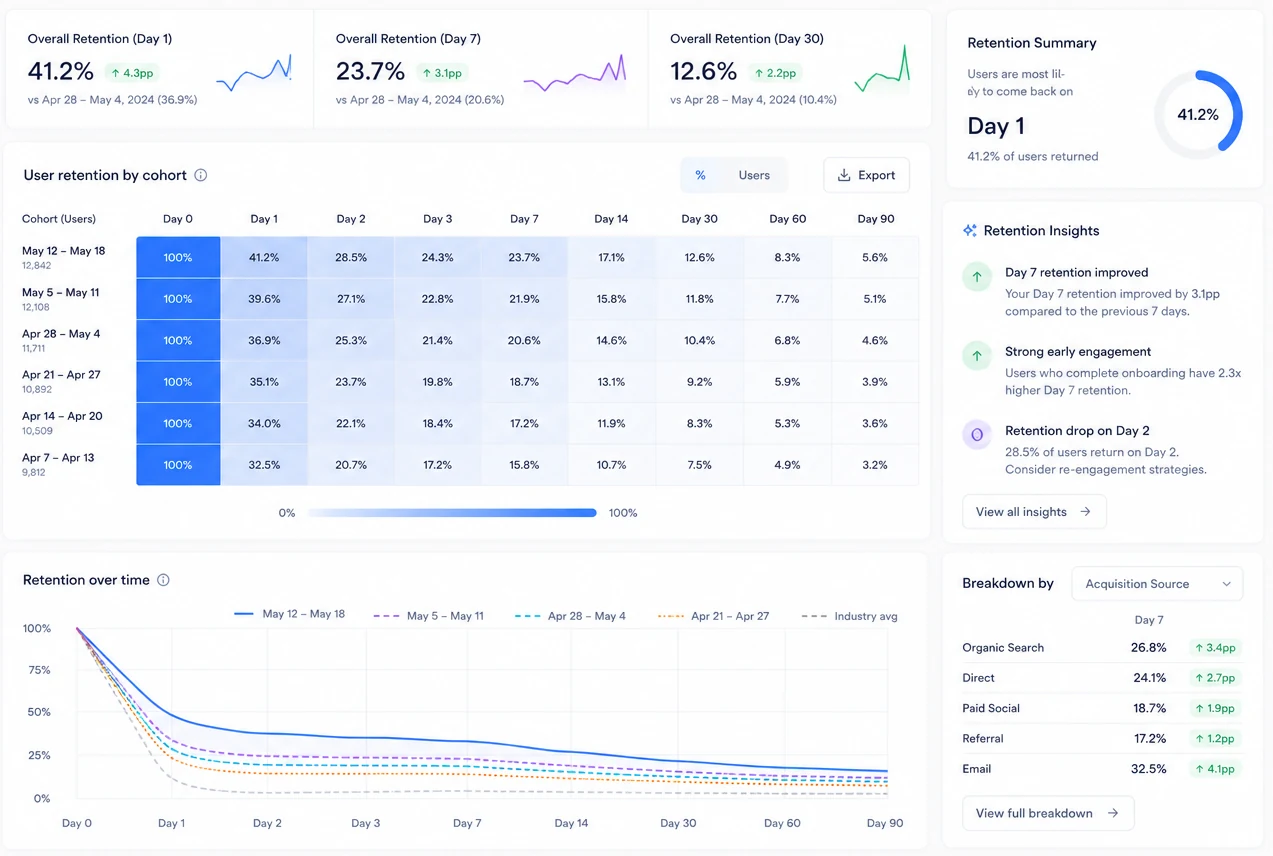Click the download icon in the Export button
The image size is (1273, 856).
click(x=844, y=175)
